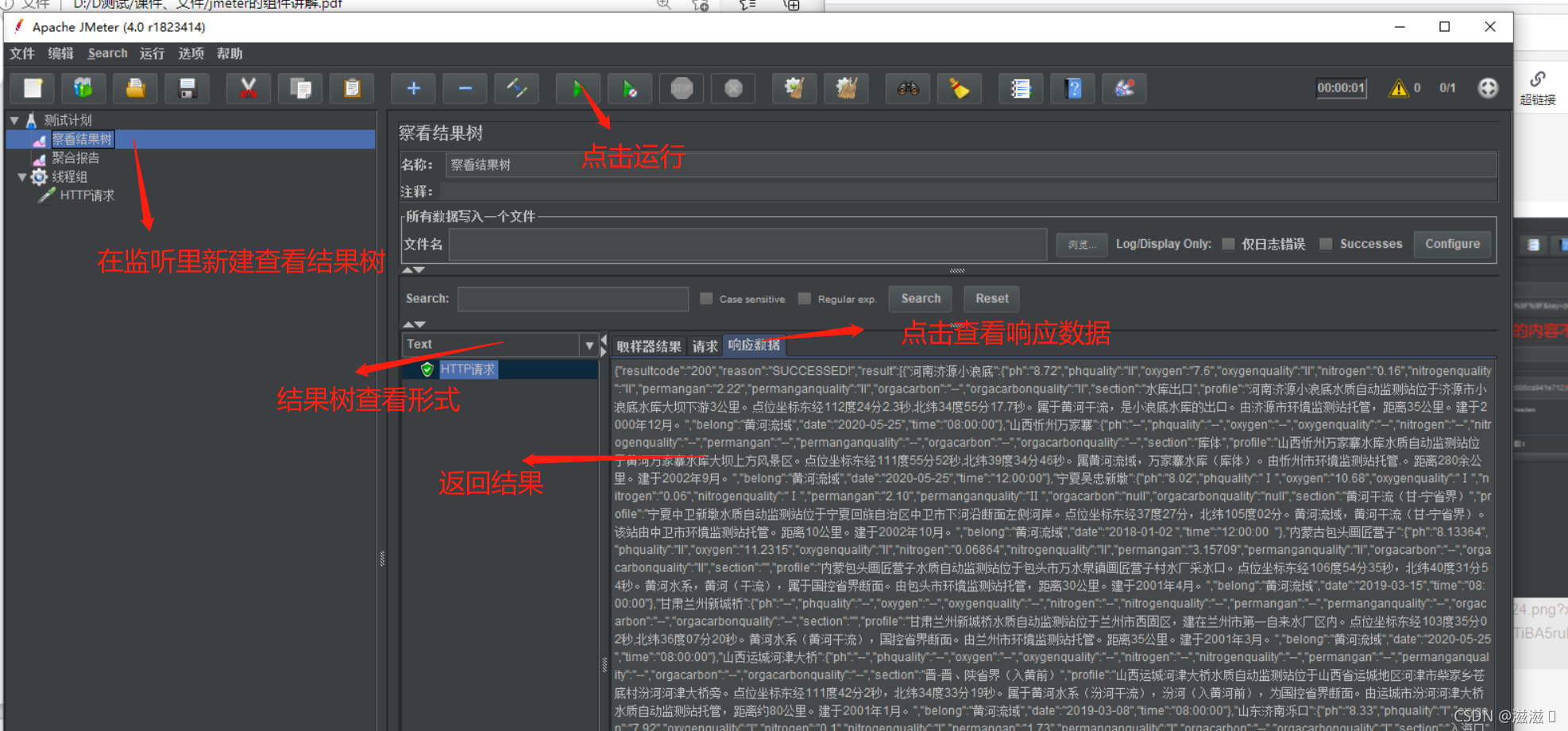Open the 运行 menu
This screenshot has height=731, width=1568.
152,53
